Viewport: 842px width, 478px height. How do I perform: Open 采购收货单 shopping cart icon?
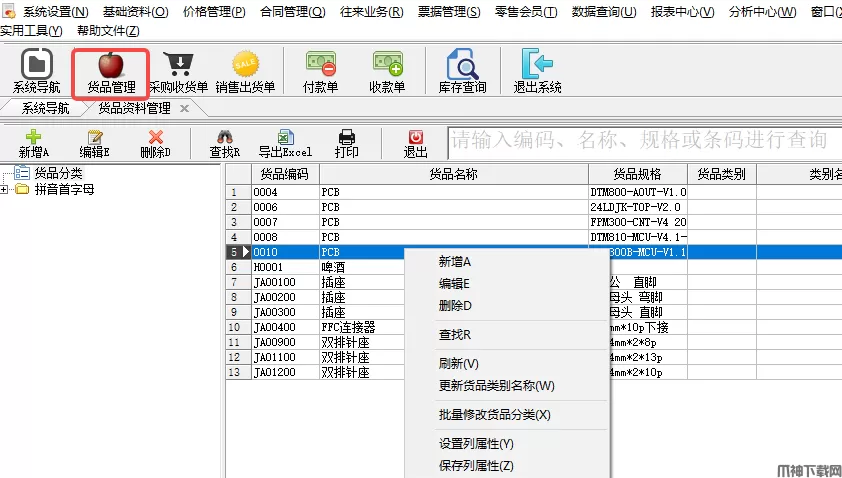pyautogui.click(x=178, y=64)
